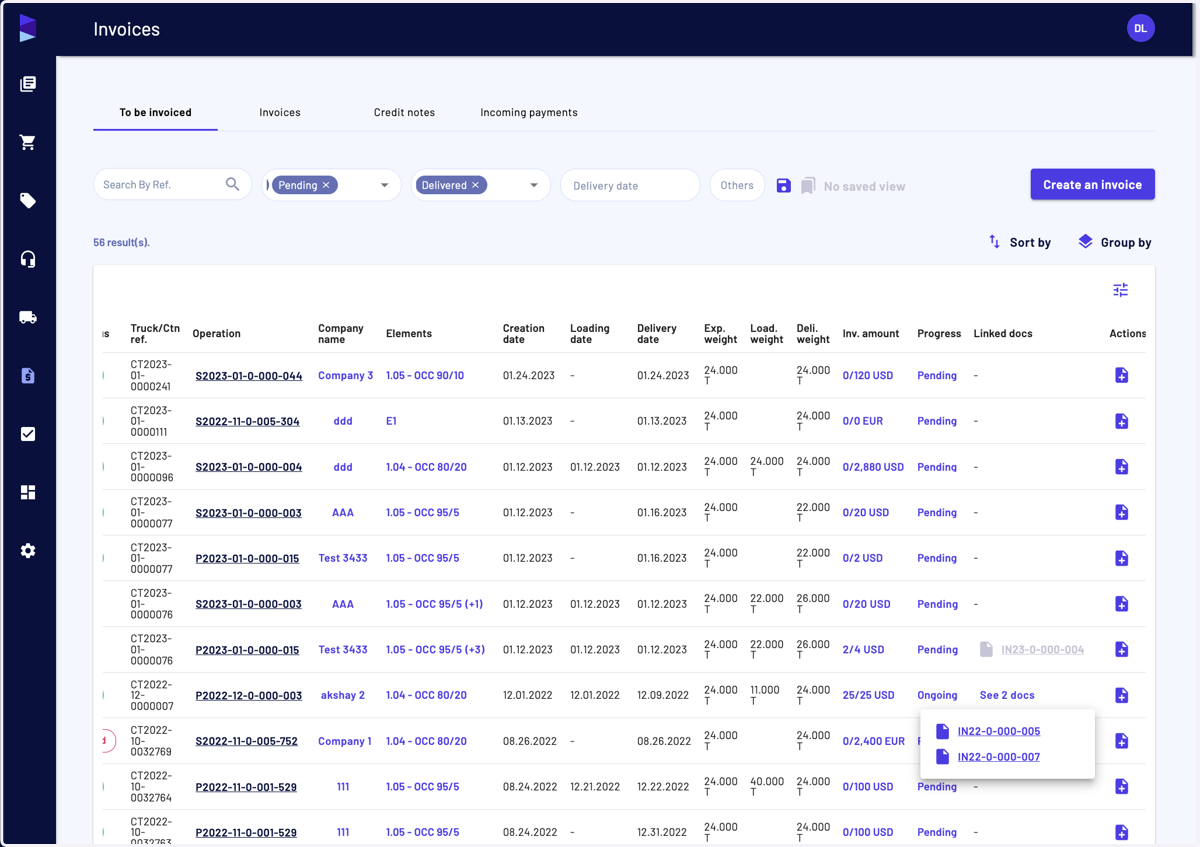Open the invoice dollar sidebar icon

coord(28,376)
